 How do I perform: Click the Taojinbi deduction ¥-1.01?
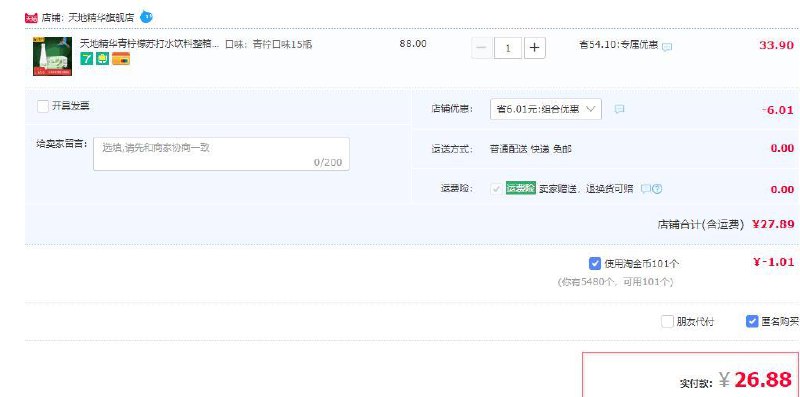[773, 262]
